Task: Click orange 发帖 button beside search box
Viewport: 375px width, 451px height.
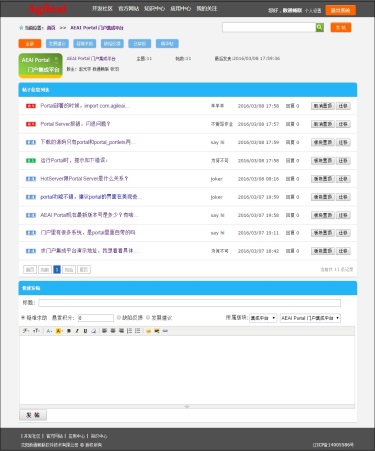Action: point(341,27)
